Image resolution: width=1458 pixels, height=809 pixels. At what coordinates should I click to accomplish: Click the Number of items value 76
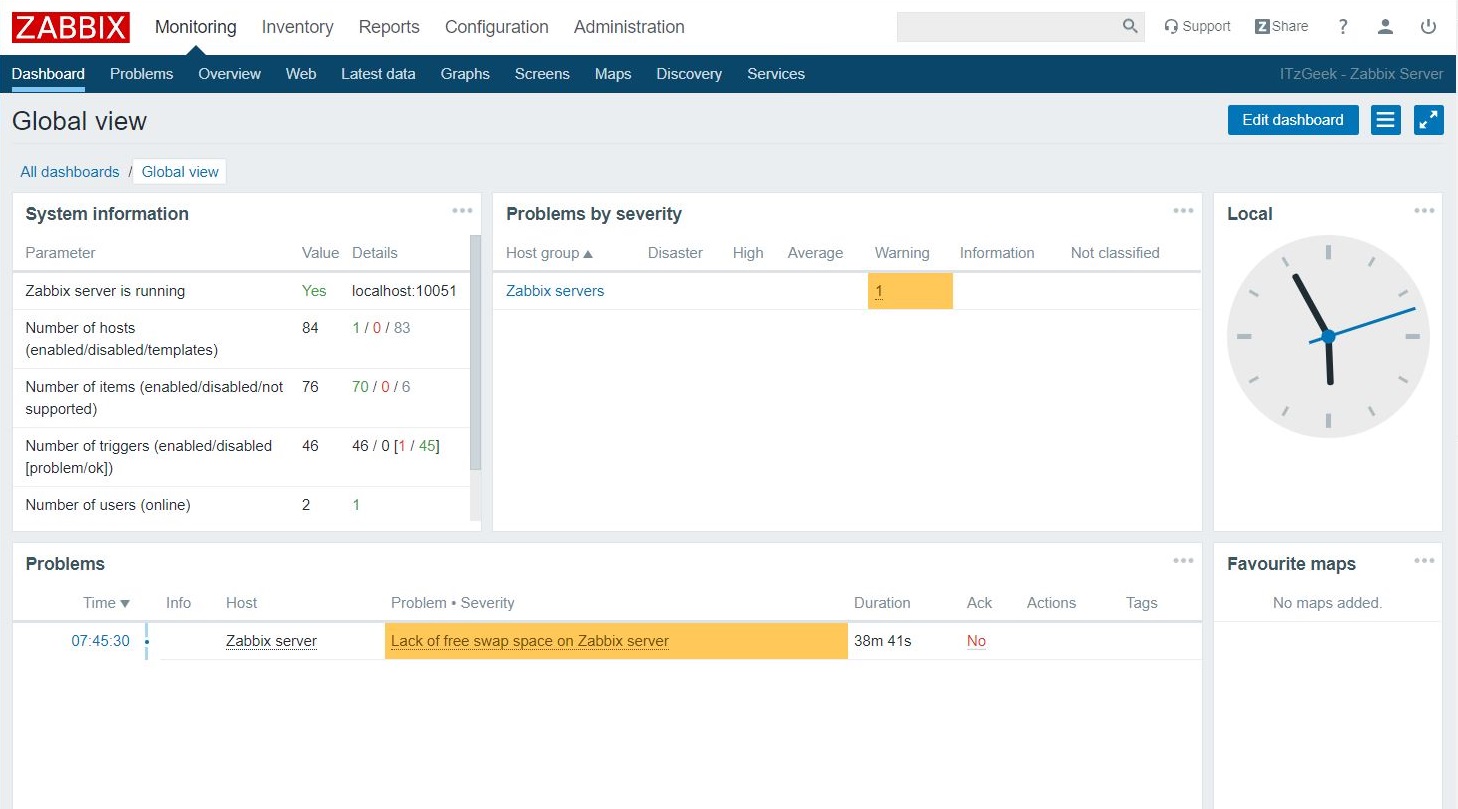click(310, 387)
